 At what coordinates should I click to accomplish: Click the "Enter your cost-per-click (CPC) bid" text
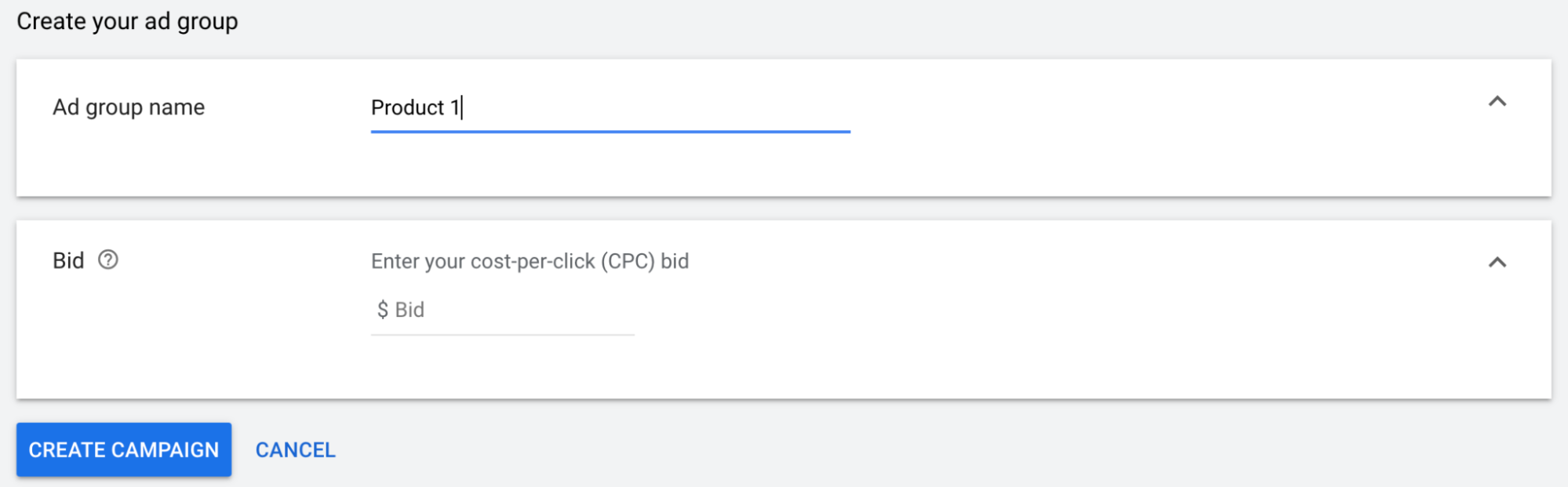529,261
